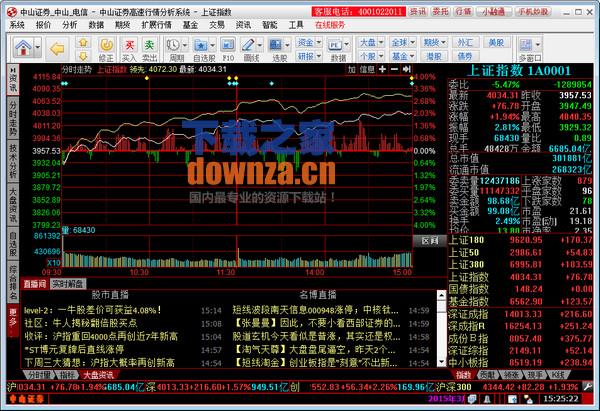Open the 自选股 watchlist icon

[201, 45]
